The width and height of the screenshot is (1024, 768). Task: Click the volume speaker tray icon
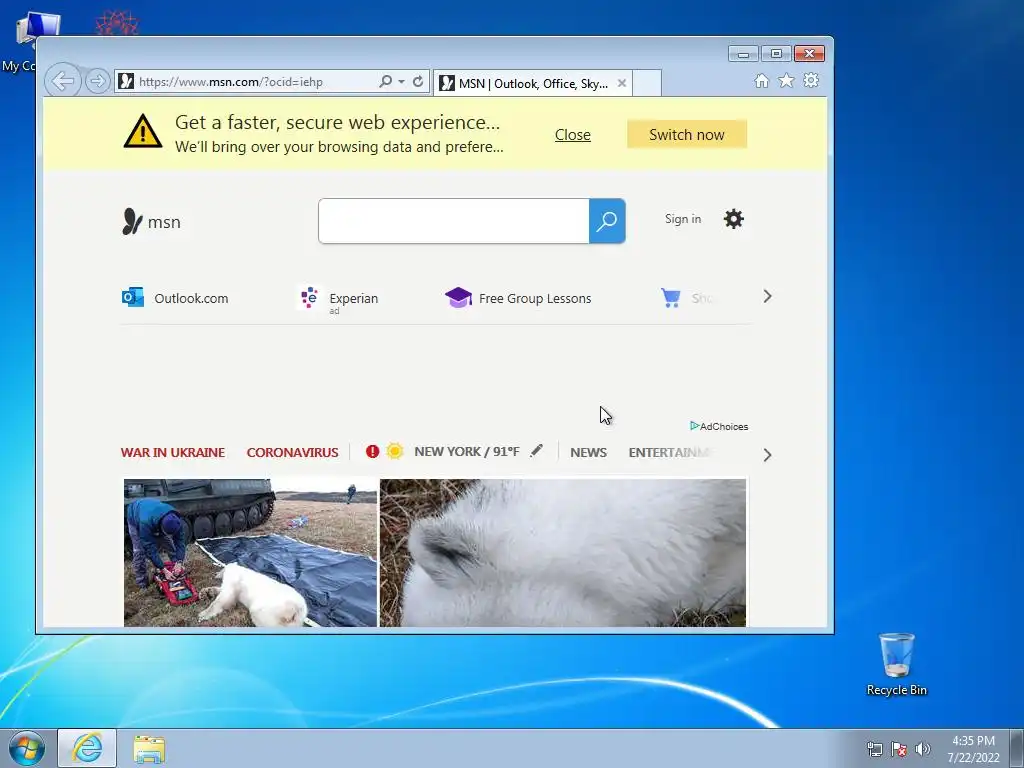point(922,749)
